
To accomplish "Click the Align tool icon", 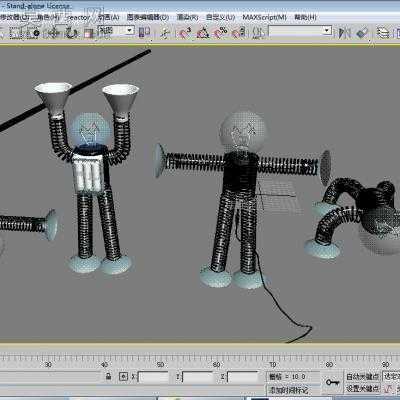I will pyautogui.click(x=362, y=33).
